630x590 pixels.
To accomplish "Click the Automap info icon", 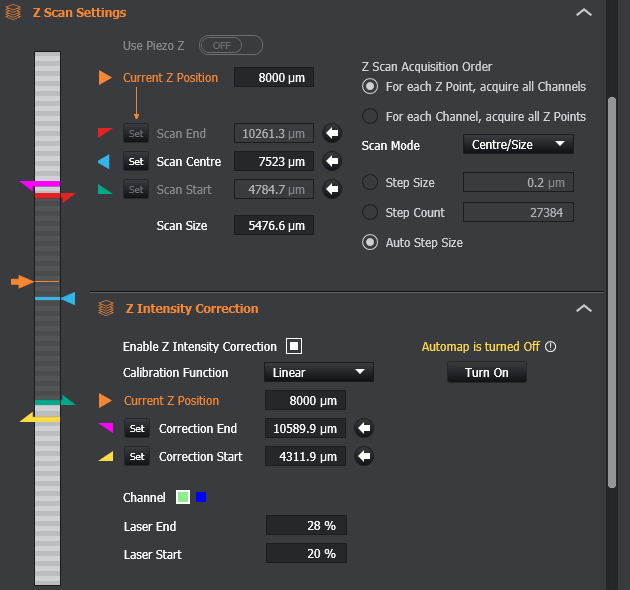I will tap(550, 346).
